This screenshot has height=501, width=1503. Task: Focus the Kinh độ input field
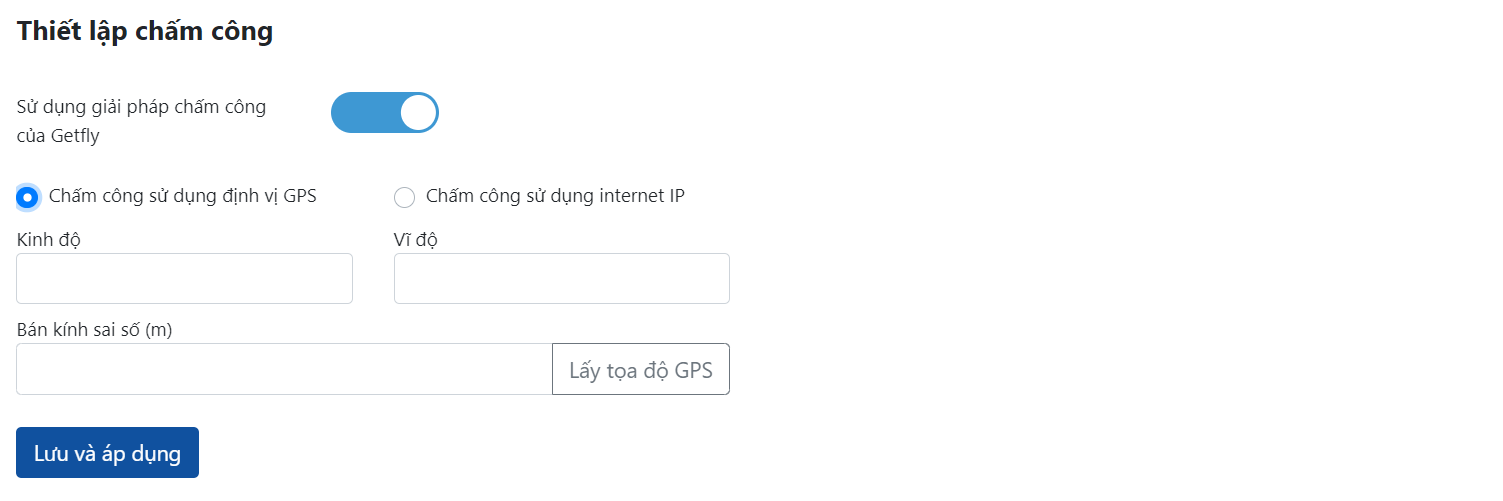[x=184, y=278]
